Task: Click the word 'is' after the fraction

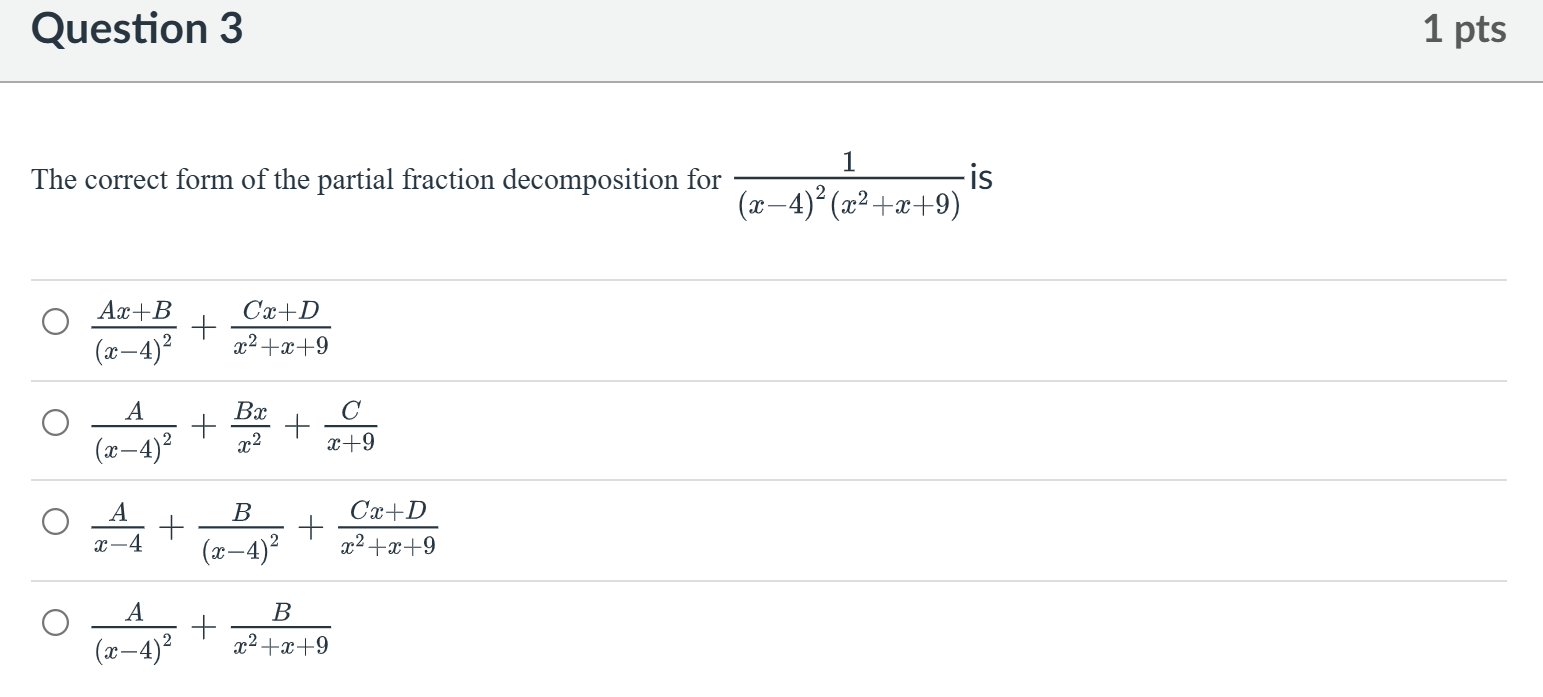Action: coord(981,177)
